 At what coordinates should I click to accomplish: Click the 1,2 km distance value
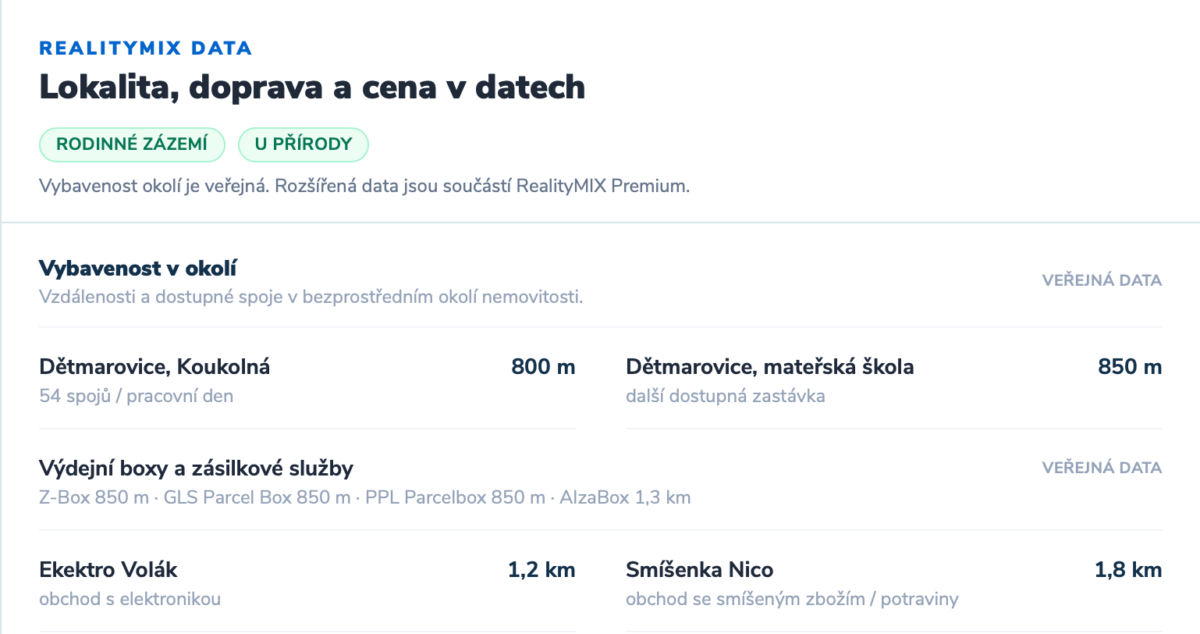542,570
